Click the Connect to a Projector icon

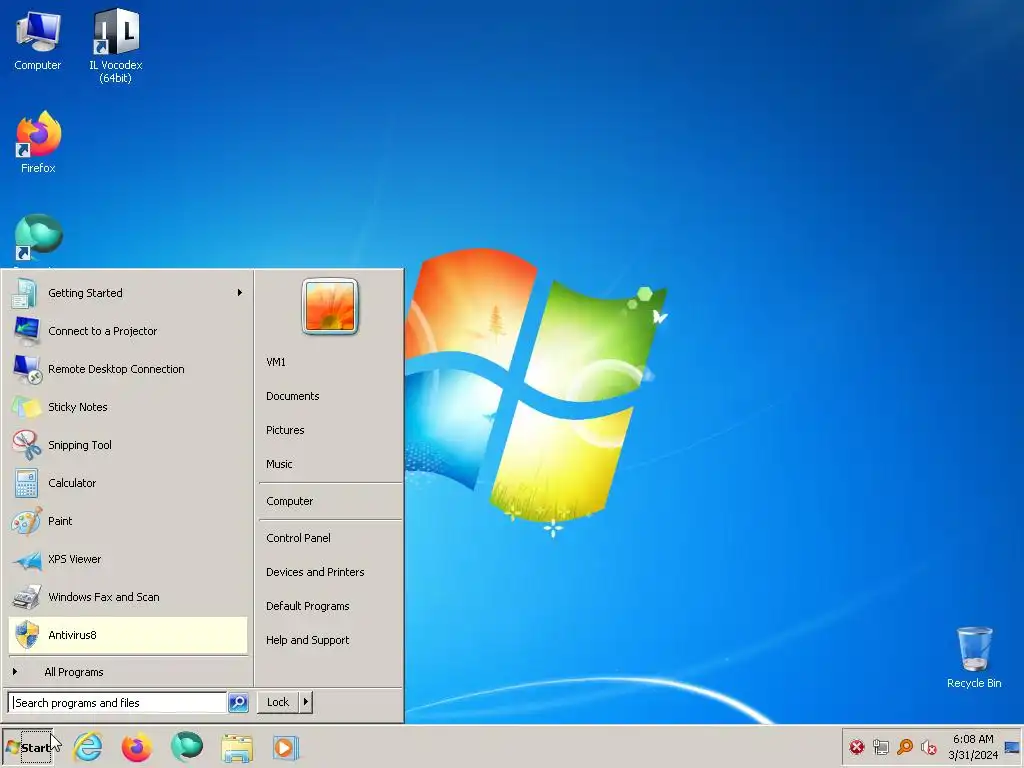click(26, 331)
